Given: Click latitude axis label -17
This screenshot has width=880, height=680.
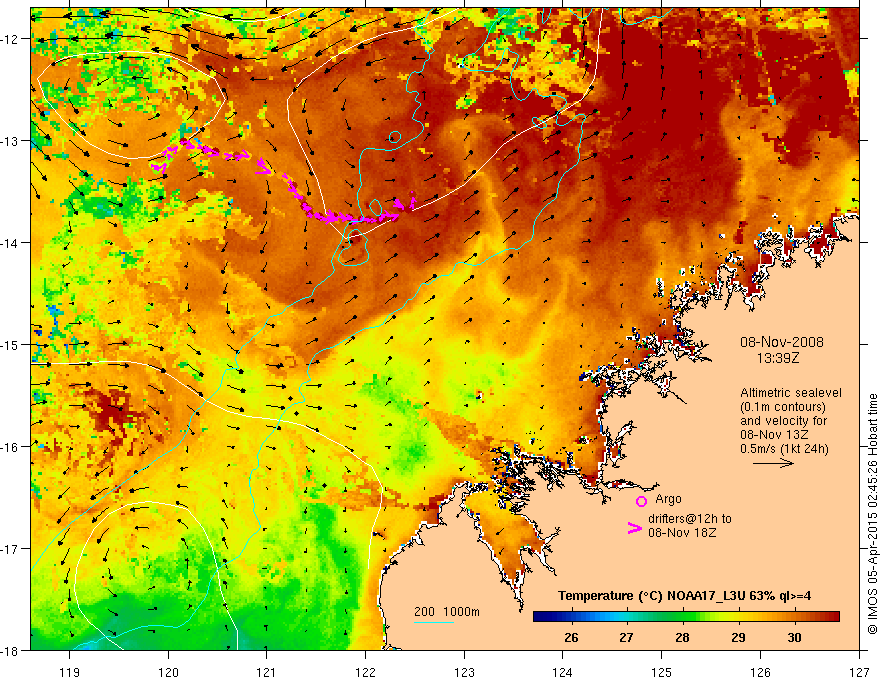Looking at the screenshot, I should [x=10, y=549].
